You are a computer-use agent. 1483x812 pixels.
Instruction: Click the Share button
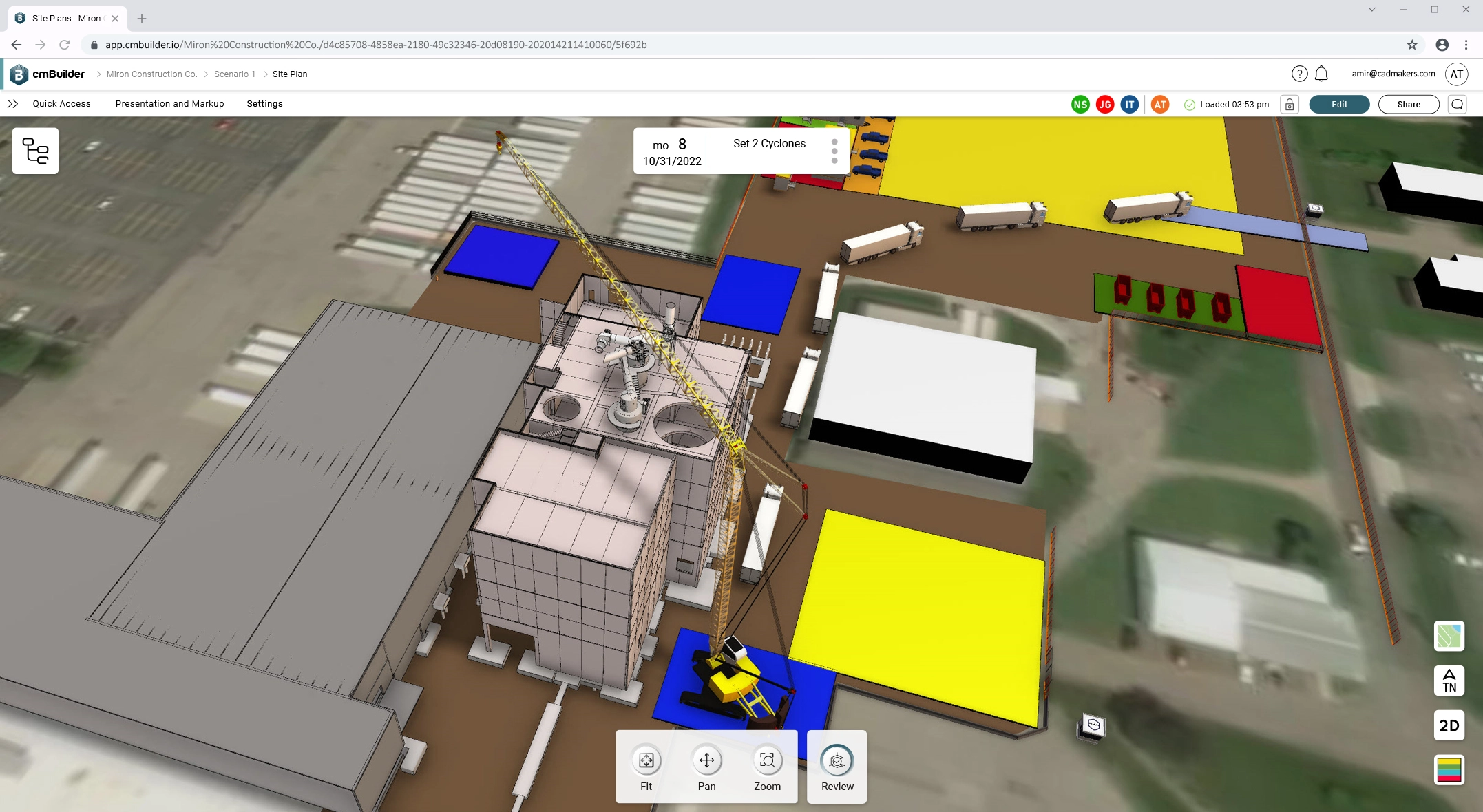[1408, 104]
